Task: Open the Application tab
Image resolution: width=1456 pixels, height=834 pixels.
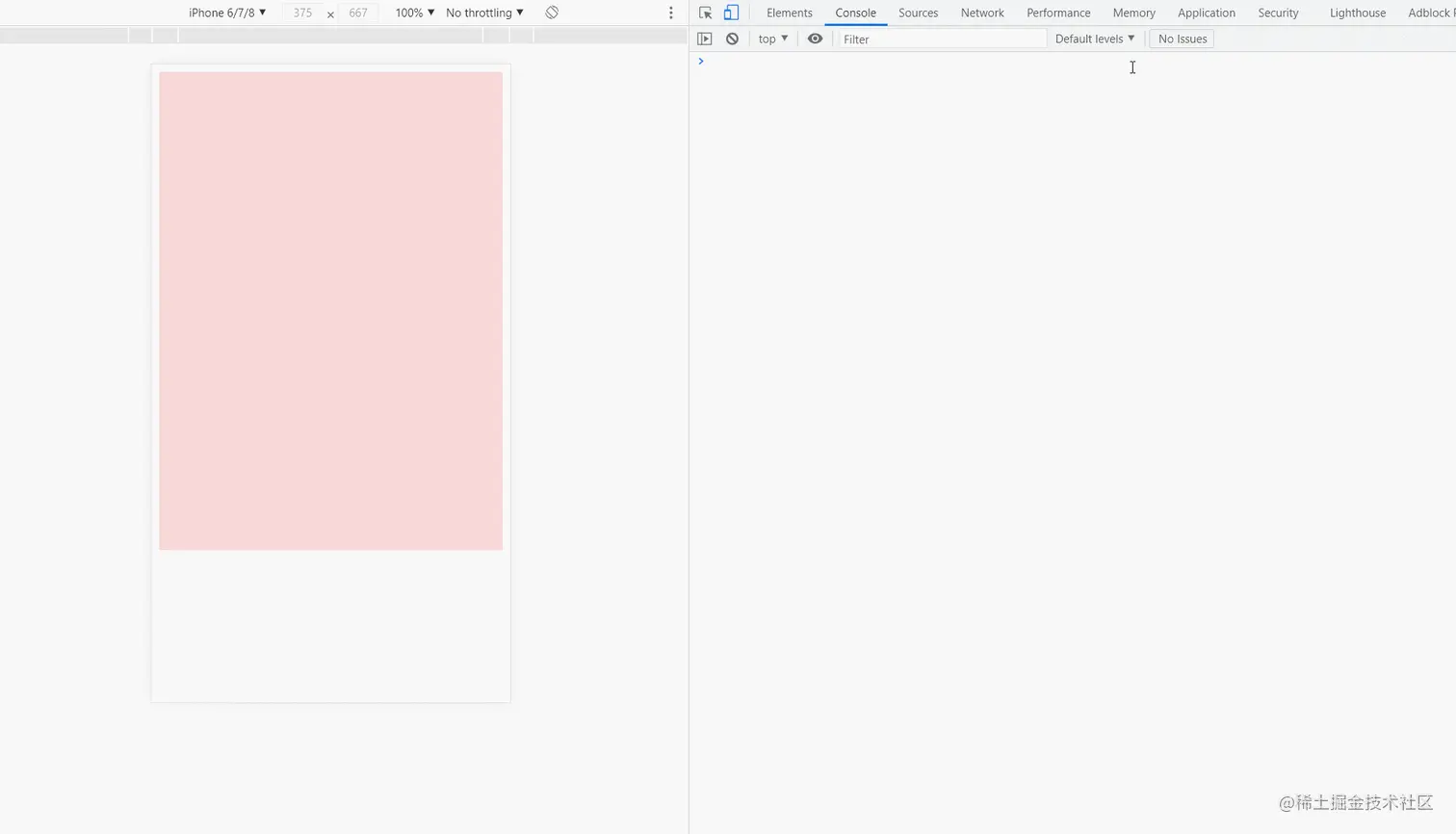Action: (1206, 13)
